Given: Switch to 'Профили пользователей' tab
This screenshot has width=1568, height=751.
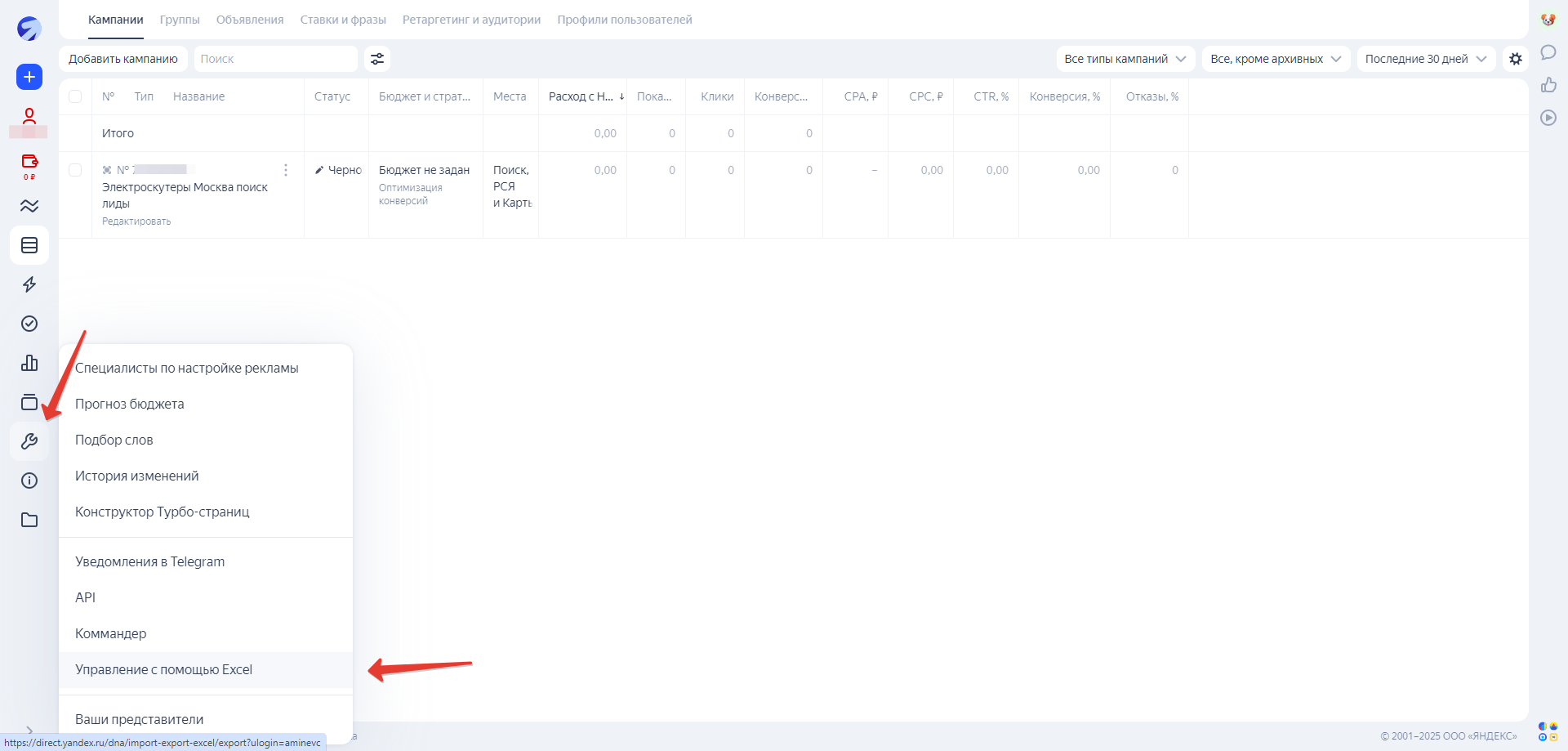Looking at the screenshot, I should pos(625,20).
